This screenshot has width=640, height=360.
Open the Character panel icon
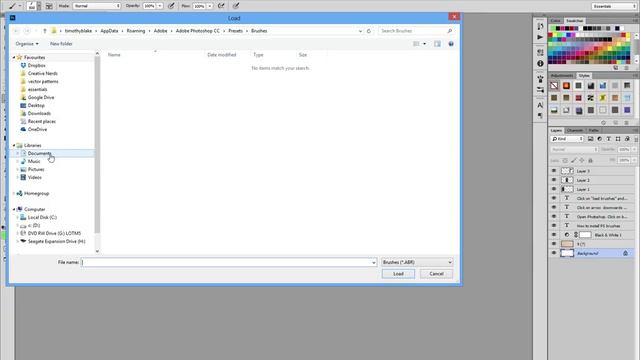[540, 105]
